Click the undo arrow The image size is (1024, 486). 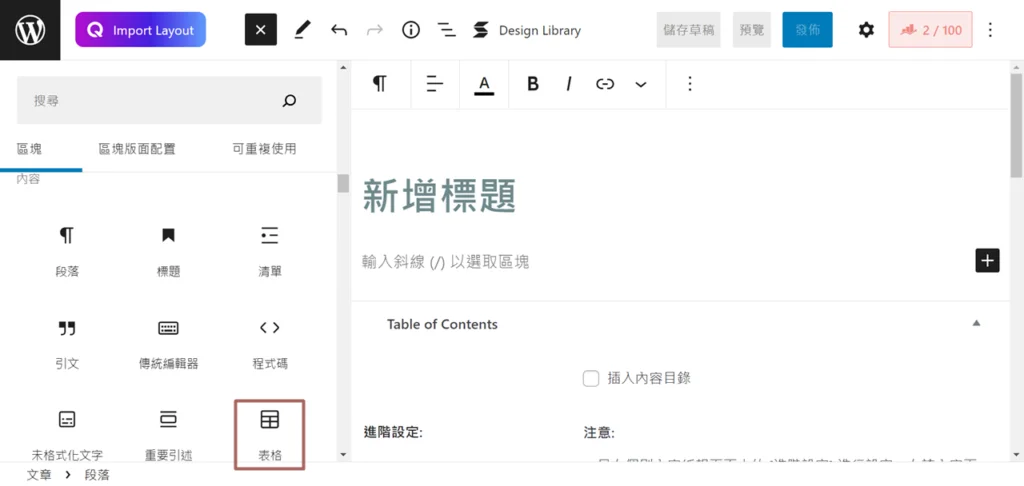(x=338, y=30)
